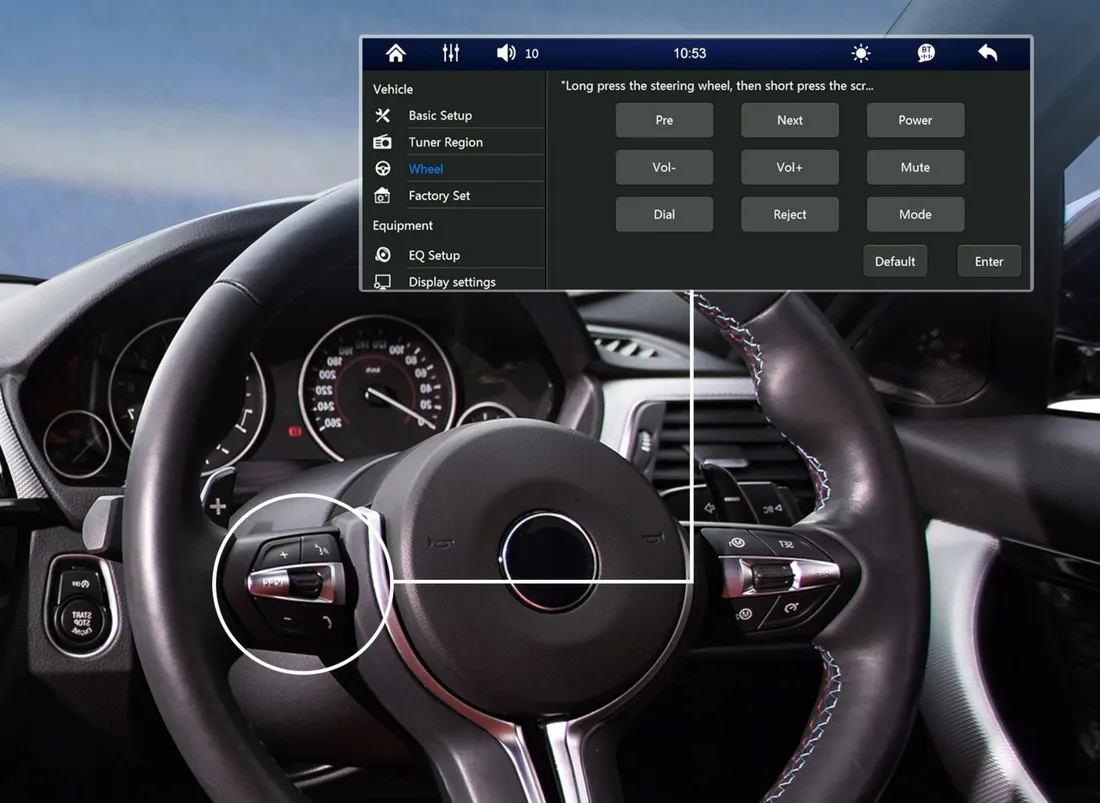1100x803 pixels.
Task: Click the steering Wheel icon
Action: pos(382,168)
